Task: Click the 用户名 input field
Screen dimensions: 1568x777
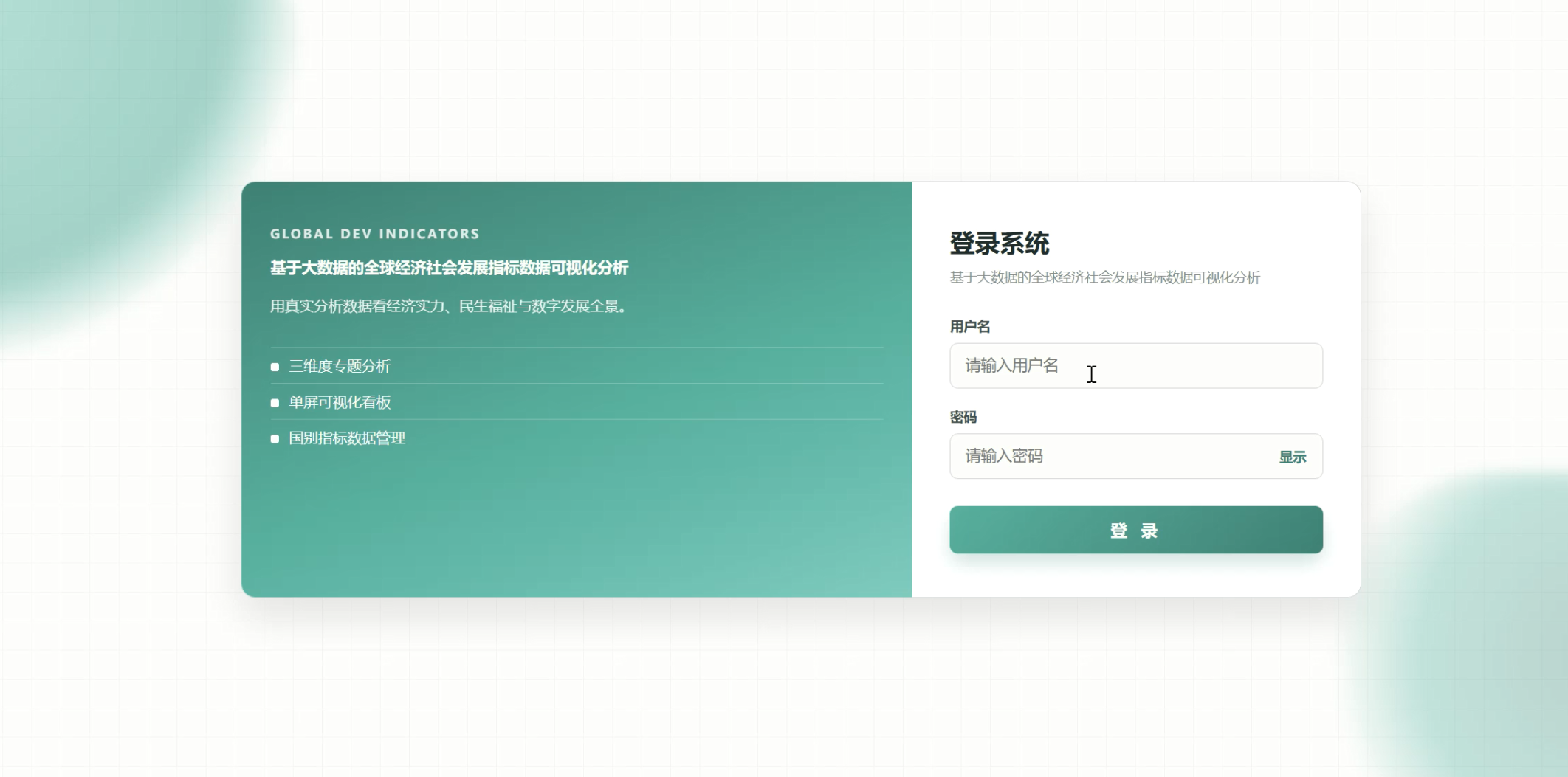Action: point(1135,365)
